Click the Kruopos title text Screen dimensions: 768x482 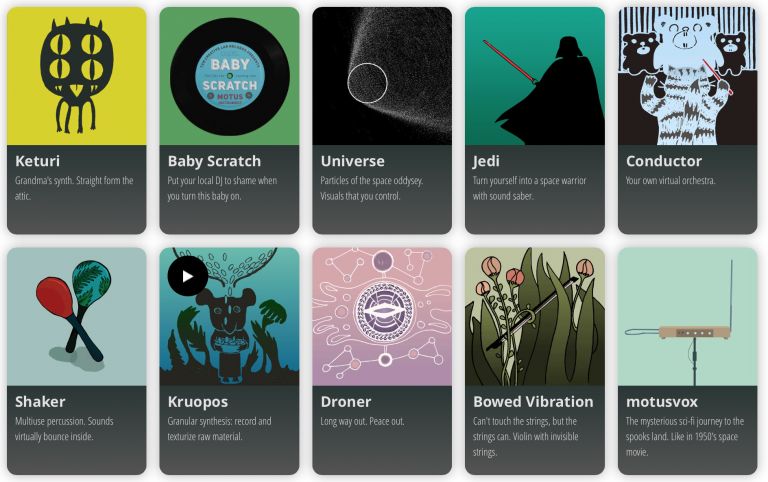[x=198, y=402]
